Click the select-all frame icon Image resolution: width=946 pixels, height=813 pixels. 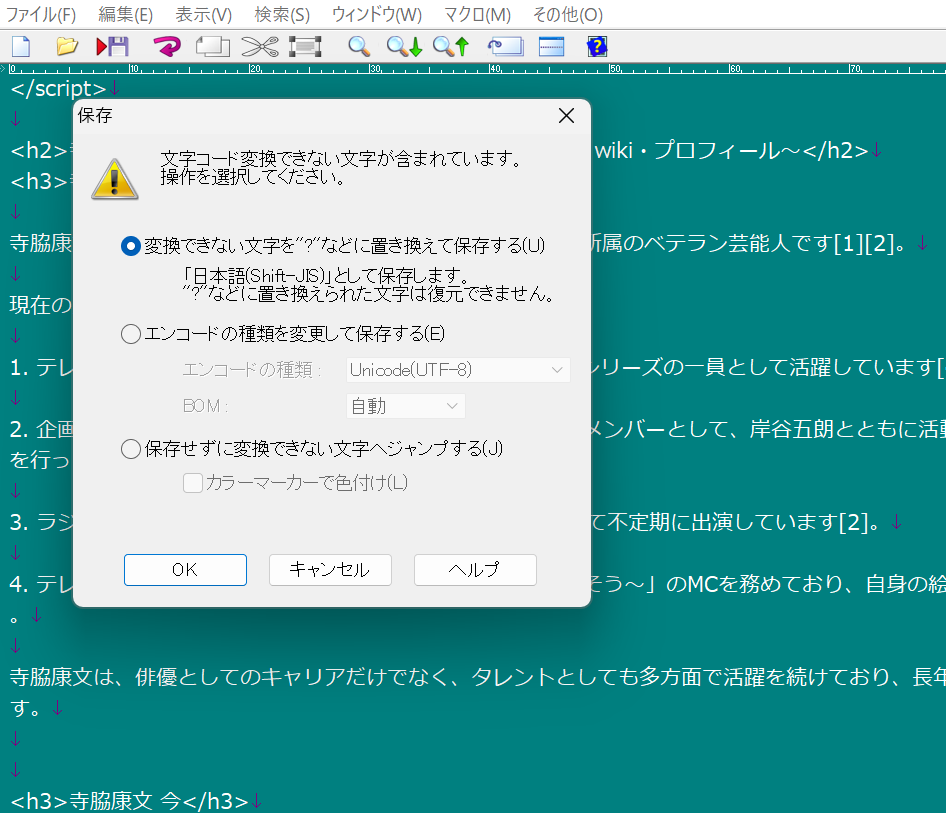305,46
